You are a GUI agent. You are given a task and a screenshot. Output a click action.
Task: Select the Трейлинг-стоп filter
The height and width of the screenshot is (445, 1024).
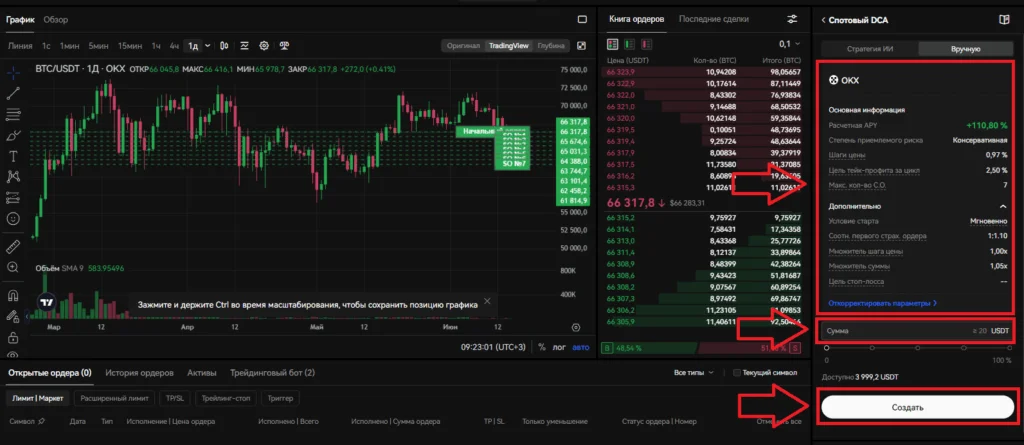click(225, 397)
